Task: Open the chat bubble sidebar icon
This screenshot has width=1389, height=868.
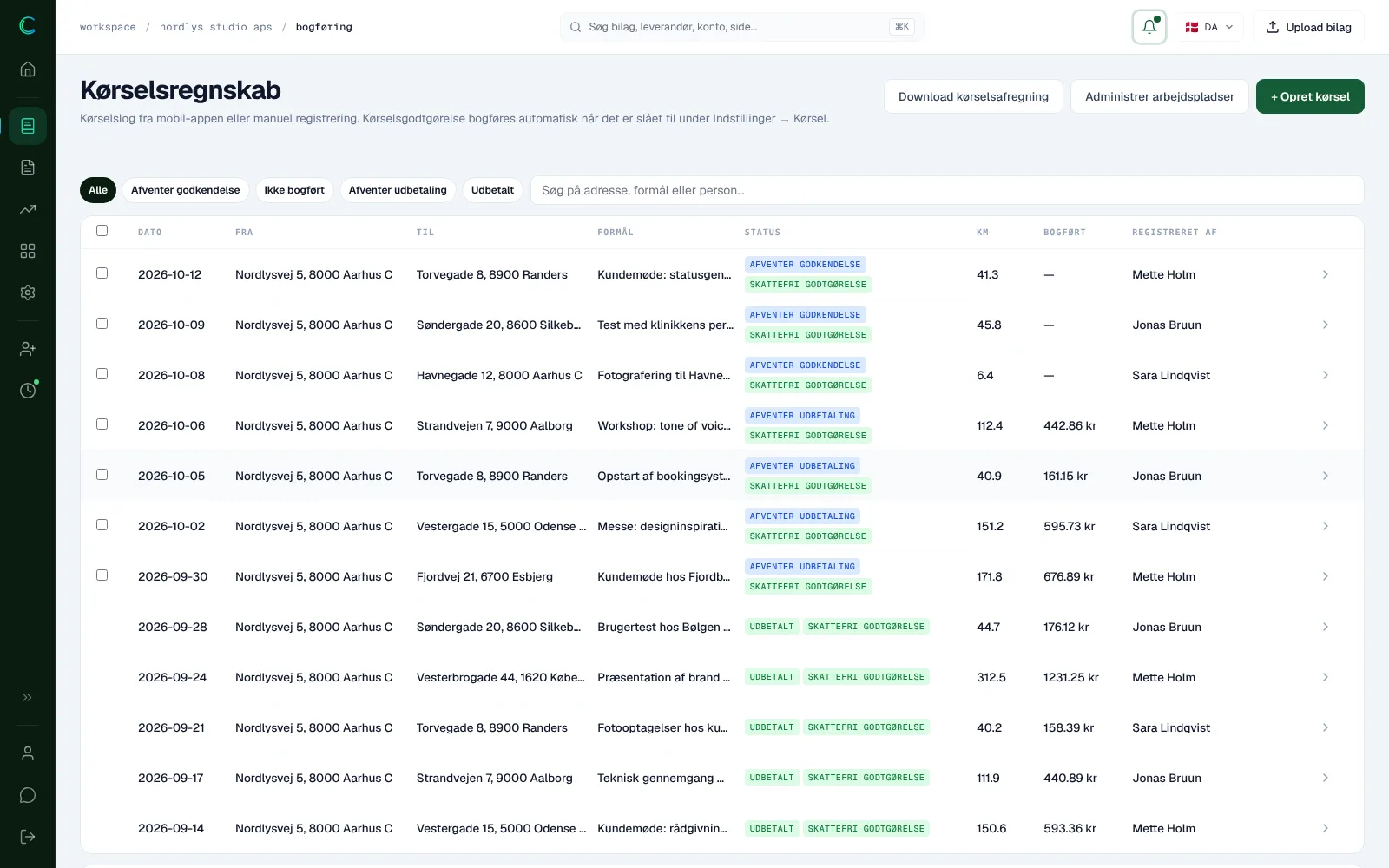Action: pyautogui.click(x=28, y=795)
